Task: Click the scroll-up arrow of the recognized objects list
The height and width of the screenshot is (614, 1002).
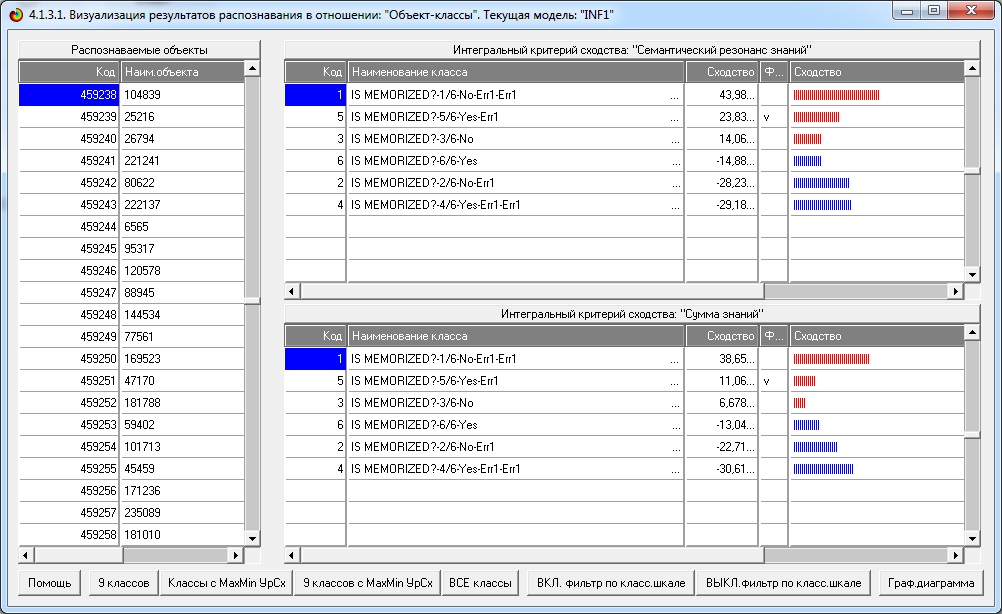Action: pos(252,70)
